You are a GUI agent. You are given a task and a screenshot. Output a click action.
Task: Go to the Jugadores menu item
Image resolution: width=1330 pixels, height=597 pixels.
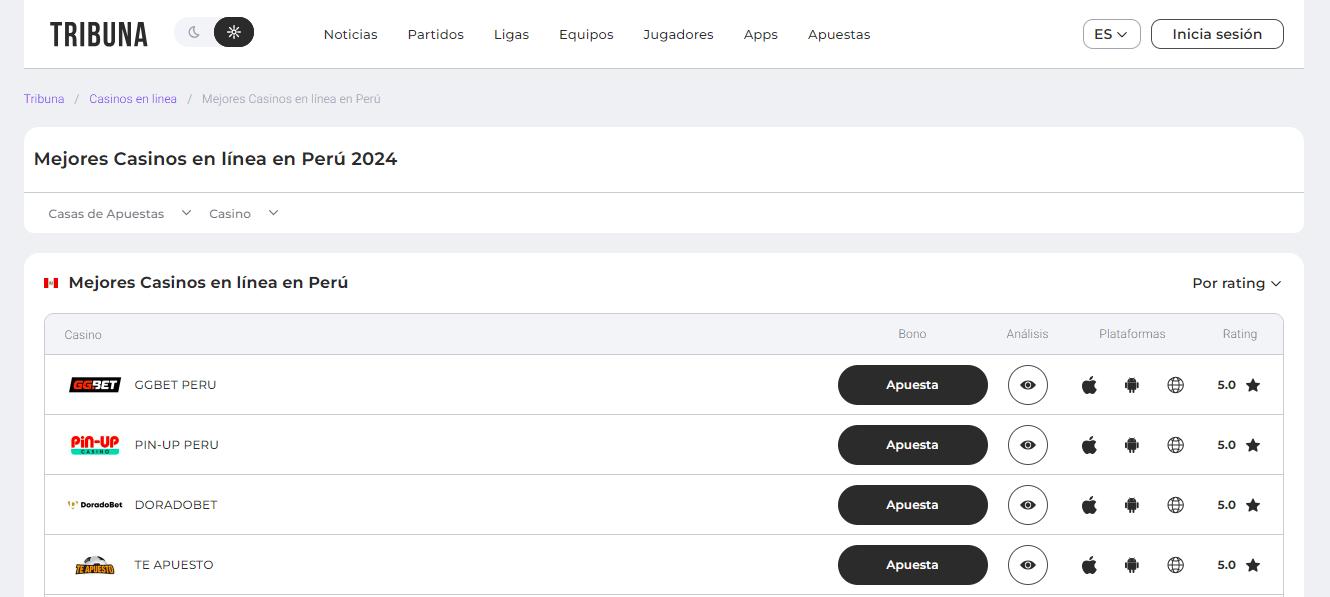pyautogui.click(x=678, y=34)
